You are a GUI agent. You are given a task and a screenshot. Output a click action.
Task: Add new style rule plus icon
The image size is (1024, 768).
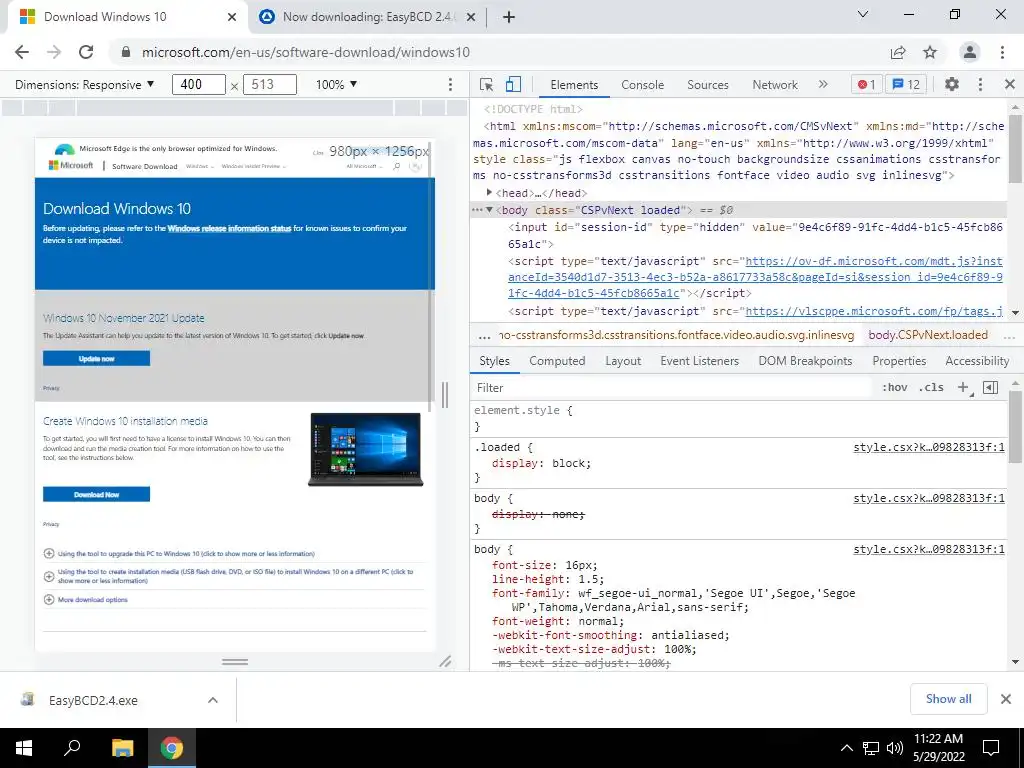[963, 387]
